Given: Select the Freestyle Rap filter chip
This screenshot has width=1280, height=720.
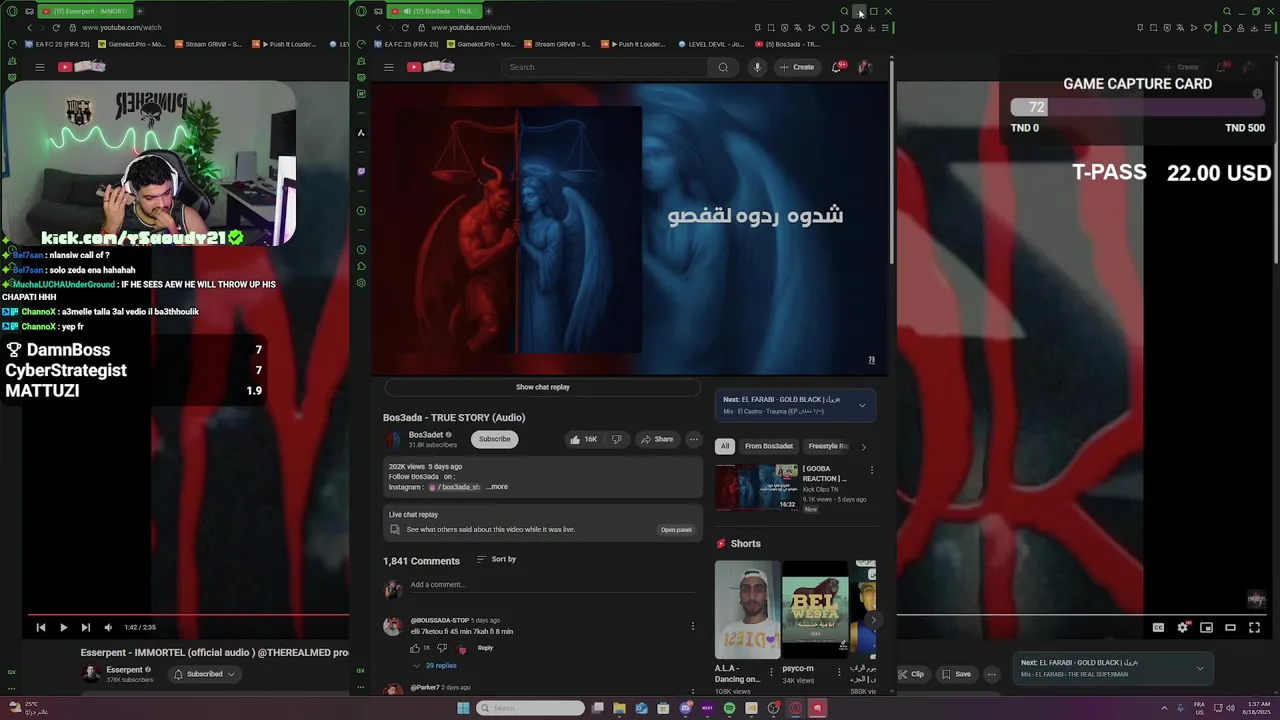Looking at the screenshot, I should pos(828,446).
